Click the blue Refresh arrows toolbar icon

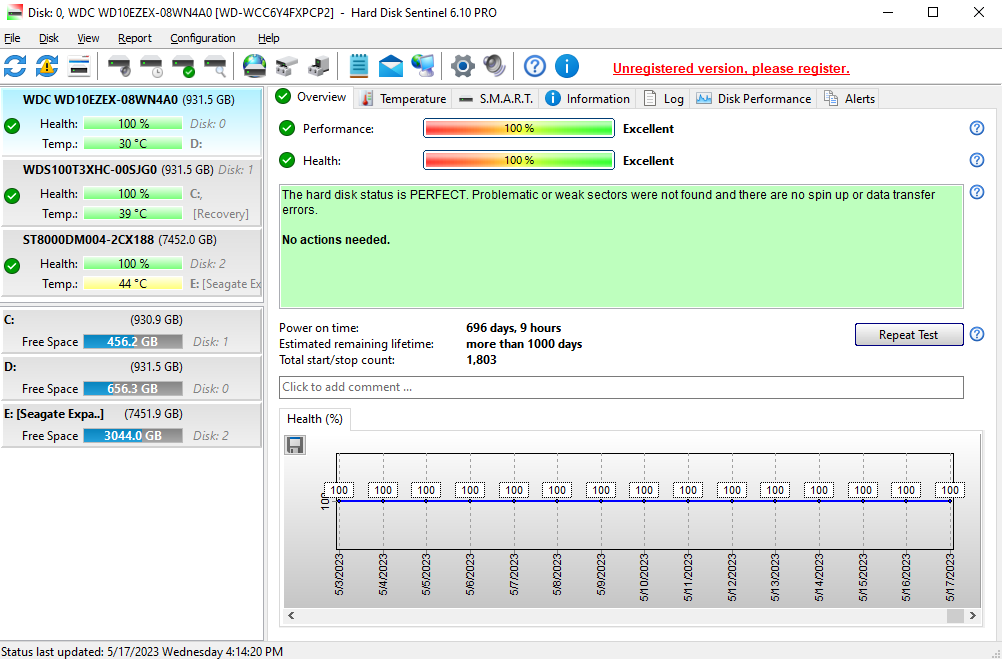coord(15,66)
